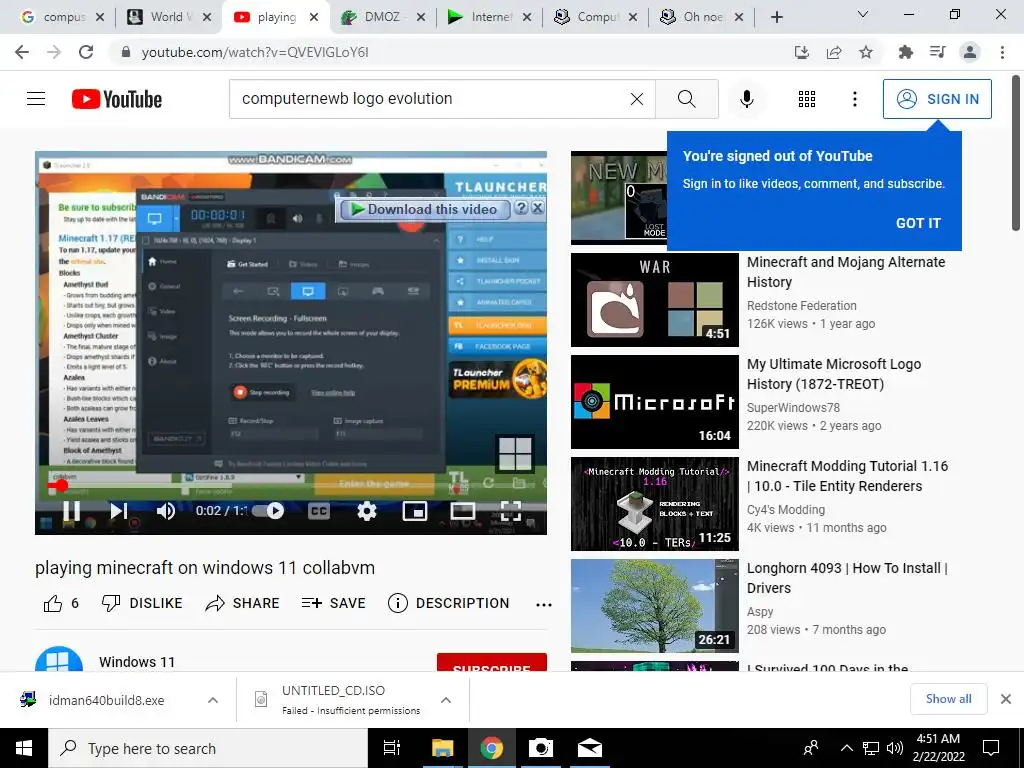This screenshot has height=768, width=1024.
Task: Share this page from address bar
Action: click(x=834, y=52)
